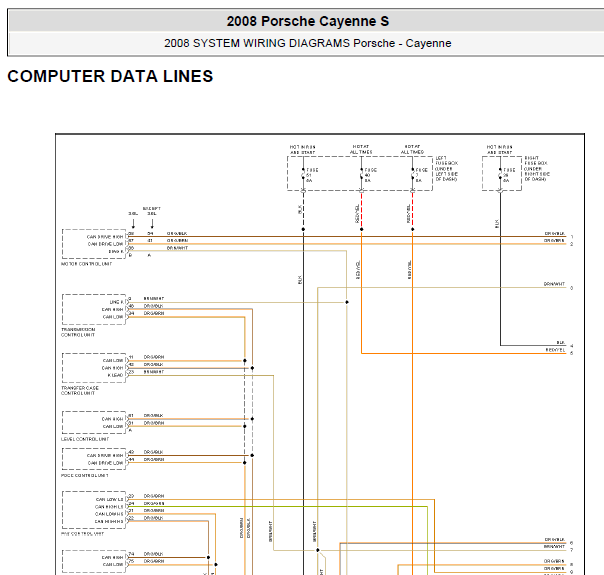604x575 pixels.
Task: Click the 'PDCC CONTROL UNIT' label
Action: click(x=85, y=476)
